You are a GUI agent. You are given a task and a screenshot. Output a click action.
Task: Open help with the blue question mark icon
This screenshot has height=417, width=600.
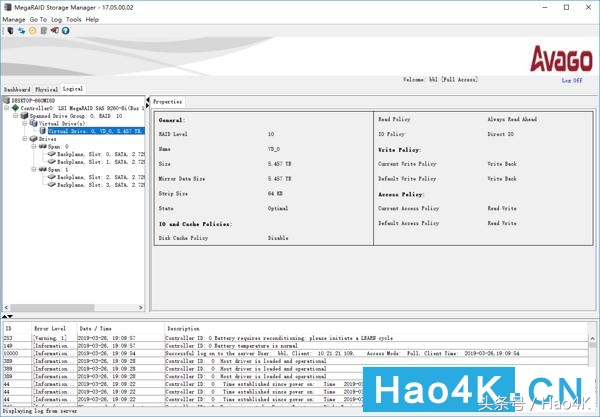66,31
